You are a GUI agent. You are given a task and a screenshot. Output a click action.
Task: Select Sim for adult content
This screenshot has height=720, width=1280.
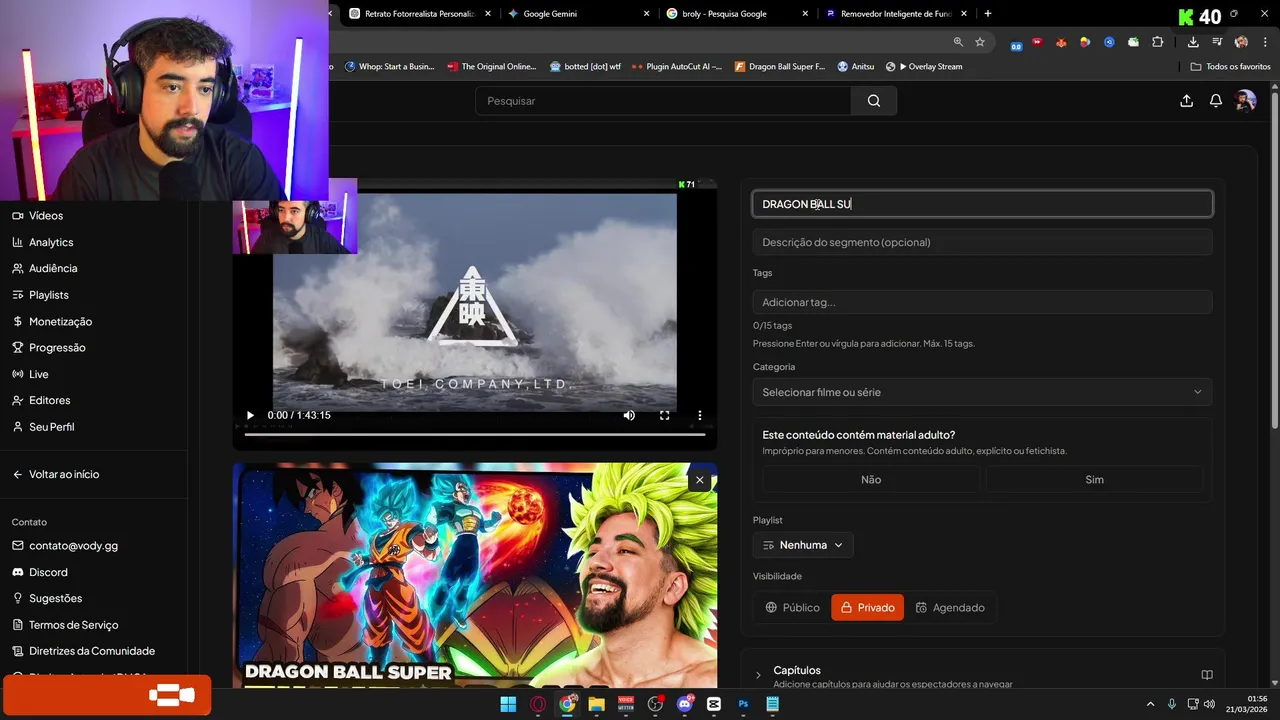1094,480
